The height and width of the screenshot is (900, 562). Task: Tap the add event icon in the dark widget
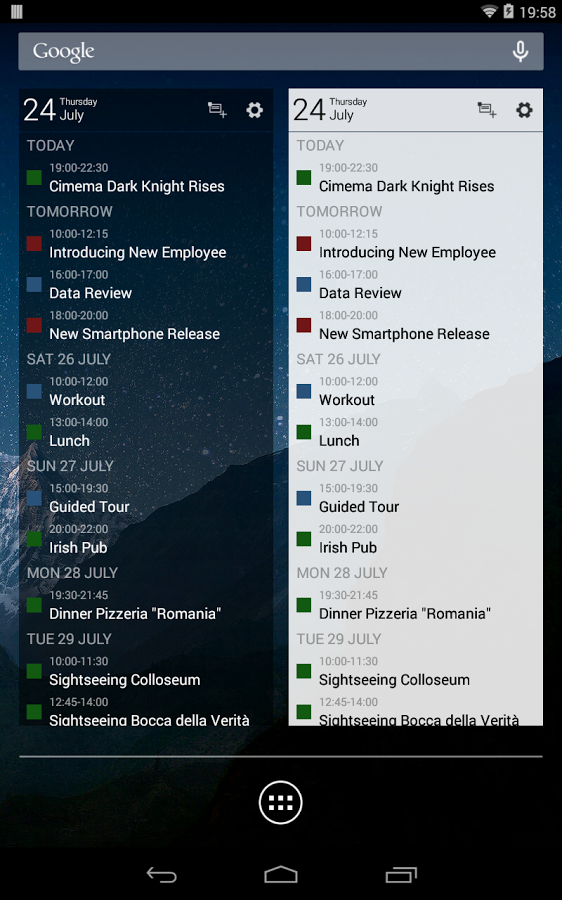pos(217,110)
